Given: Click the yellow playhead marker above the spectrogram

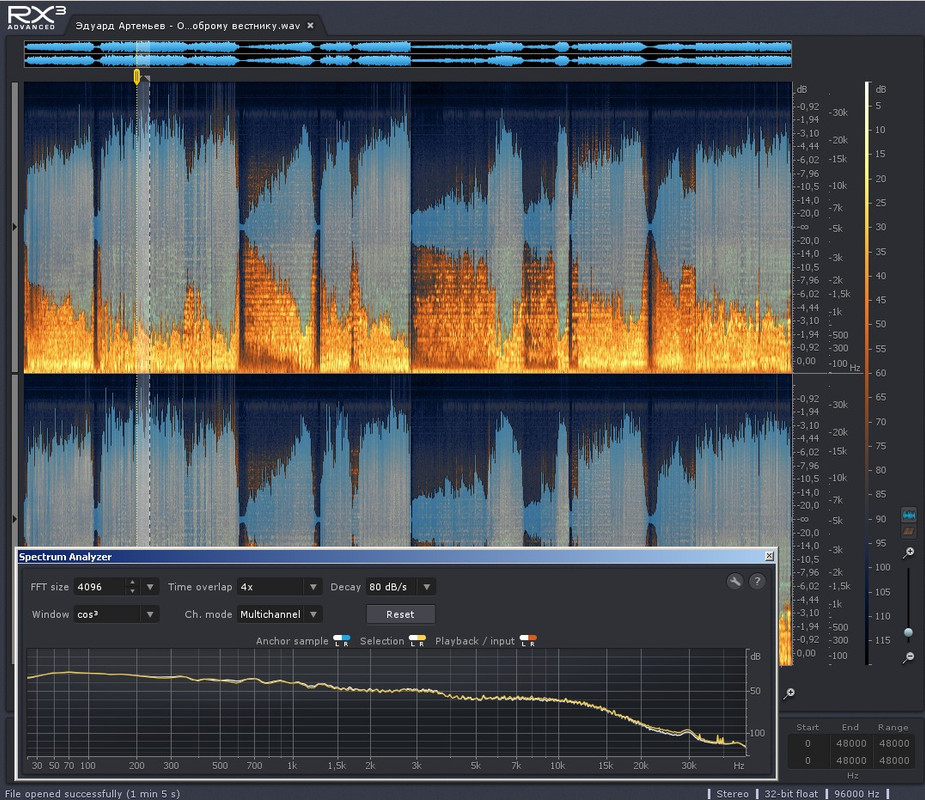Looking at the screenshot, I should tap(137, 77).
